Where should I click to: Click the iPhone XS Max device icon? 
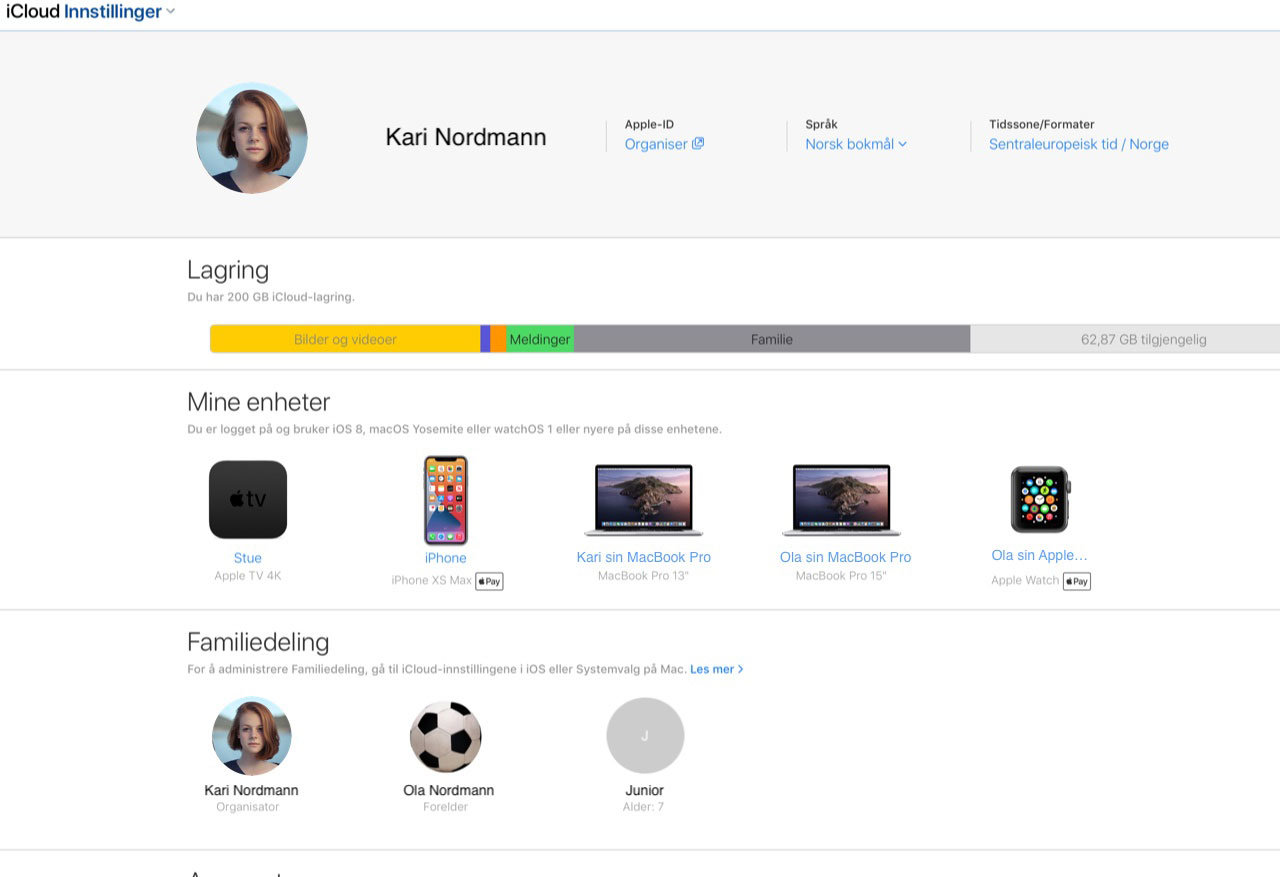[446, 500]
